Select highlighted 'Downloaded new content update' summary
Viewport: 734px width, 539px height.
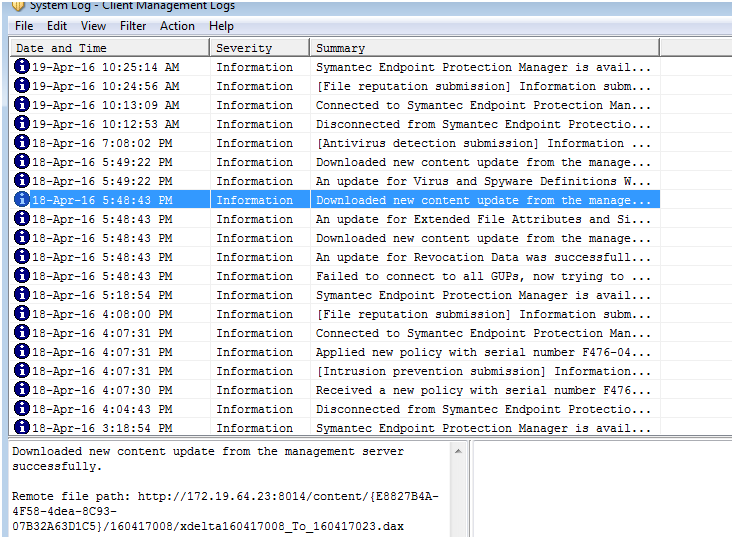483,200
